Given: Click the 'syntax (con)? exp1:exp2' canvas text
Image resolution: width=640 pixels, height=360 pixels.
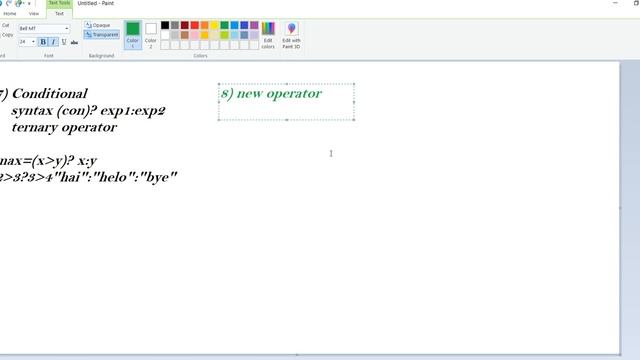Looking at the screenshot, I should 88,111.
